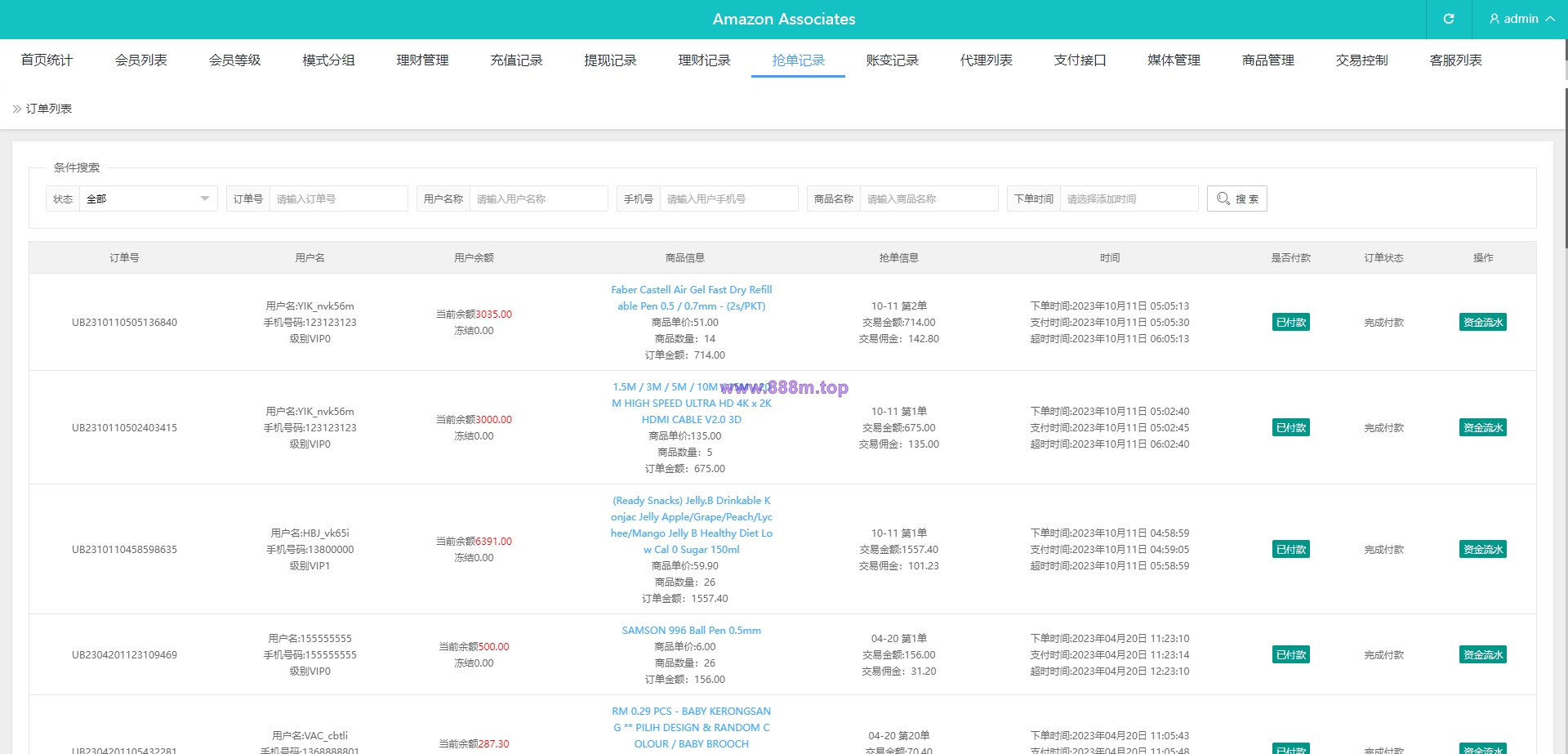Open BABY KERONGSAN brooch product link
Viewport: 1568px width, 754px height.
click(691, 728)
